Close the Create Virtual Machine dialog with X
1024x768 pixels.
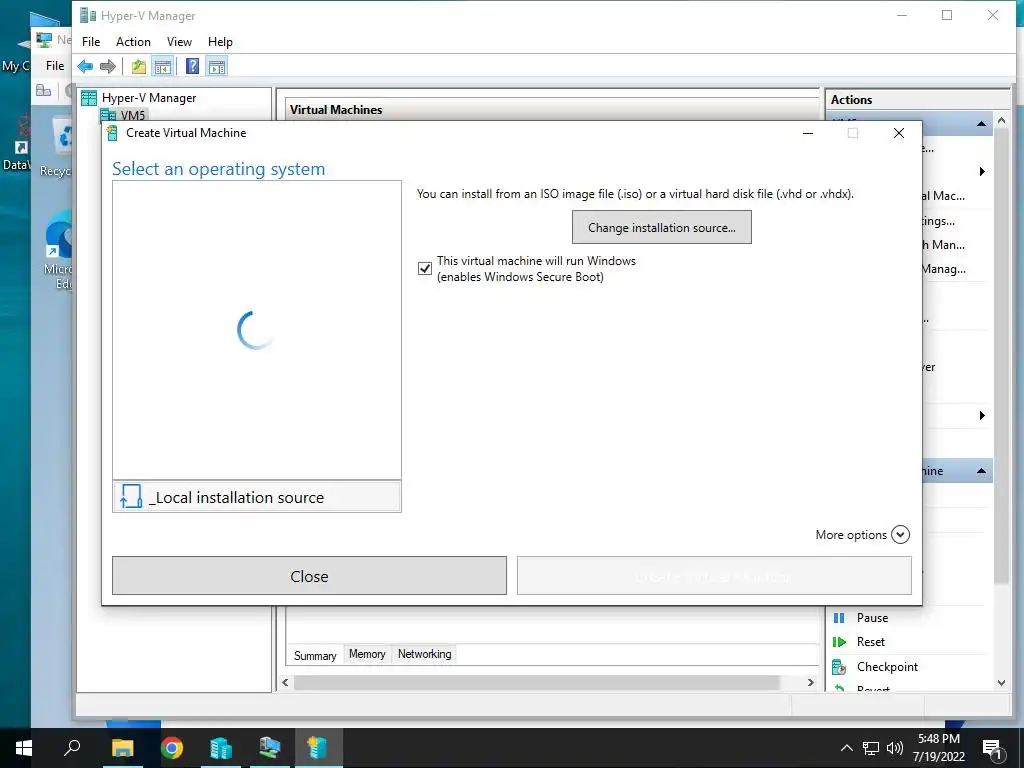click(899, 133)
